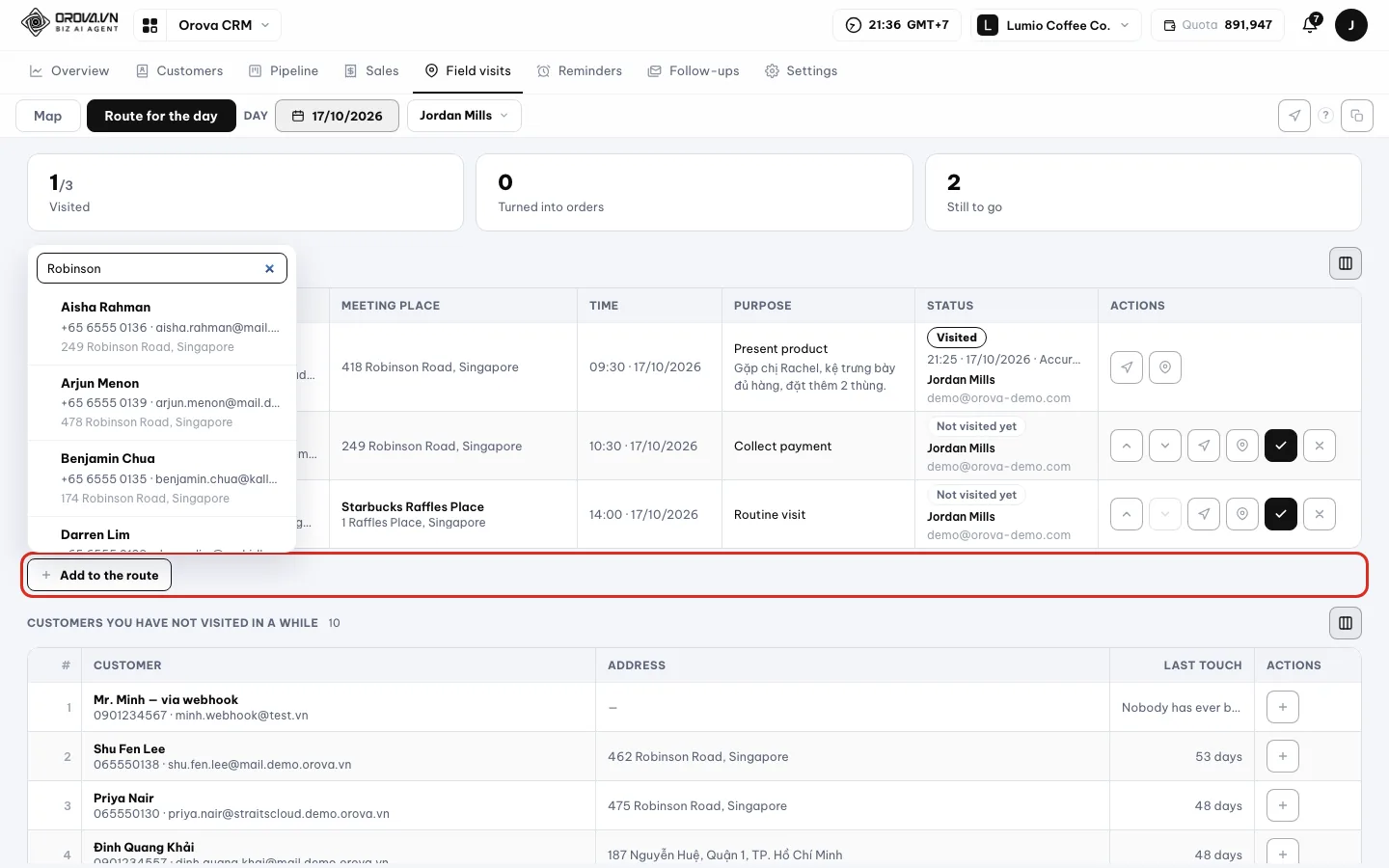This screenshot has height=868, width=1389.
Task: Click the Orova.vn logo
Action: click(69, 22)
